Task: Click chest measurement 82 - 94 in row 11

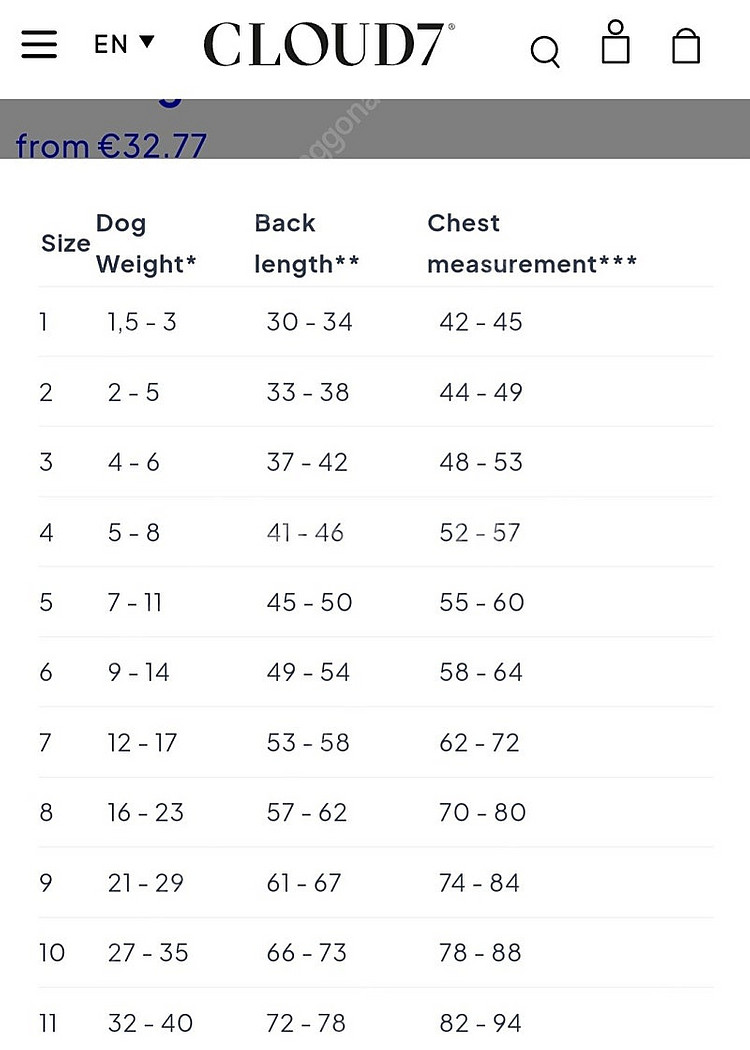Action: coord(482,1023)
